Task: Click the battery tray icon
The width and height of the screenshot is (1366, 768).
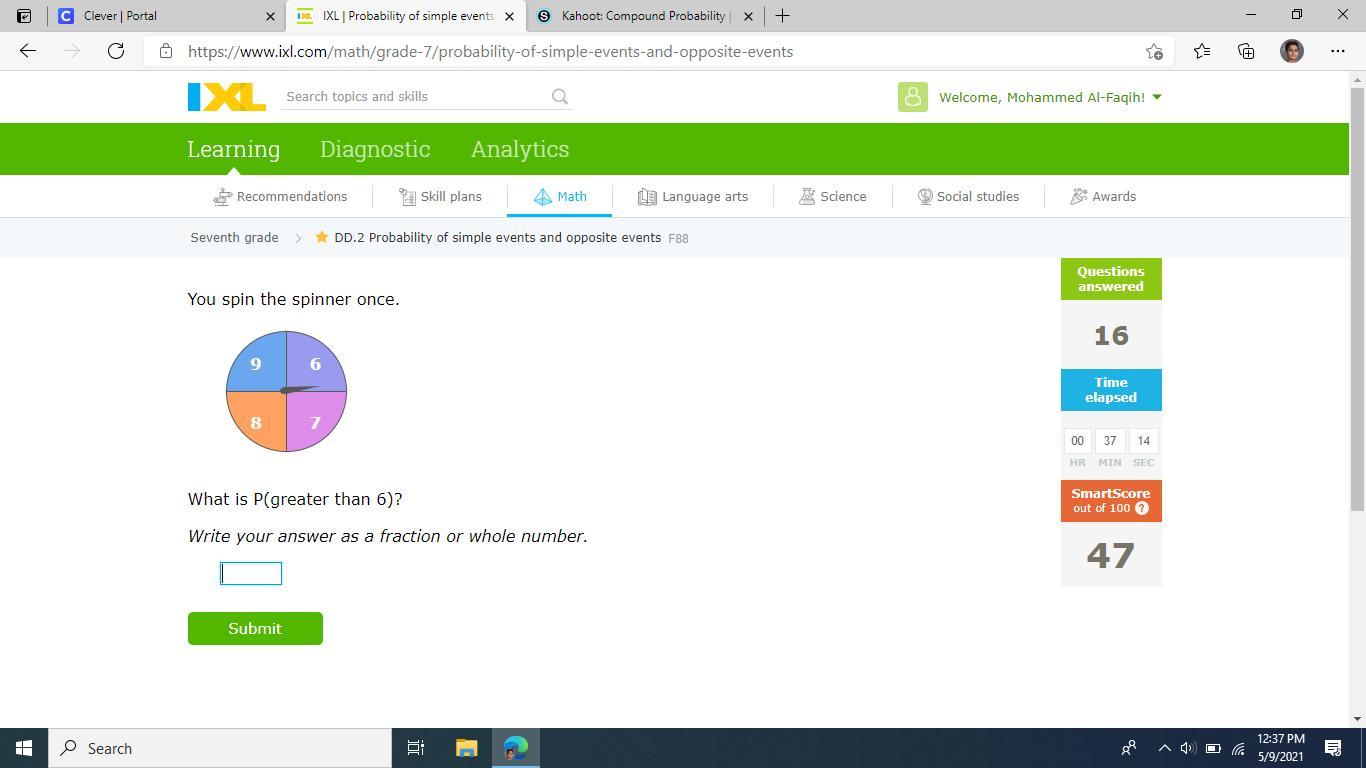Action: point(1213,748)
